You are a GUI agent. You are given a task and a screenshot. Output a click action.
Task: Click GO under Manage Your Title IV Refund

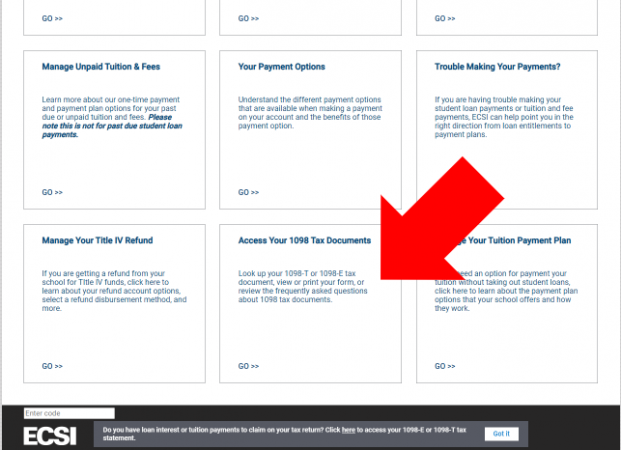point(52,365)
